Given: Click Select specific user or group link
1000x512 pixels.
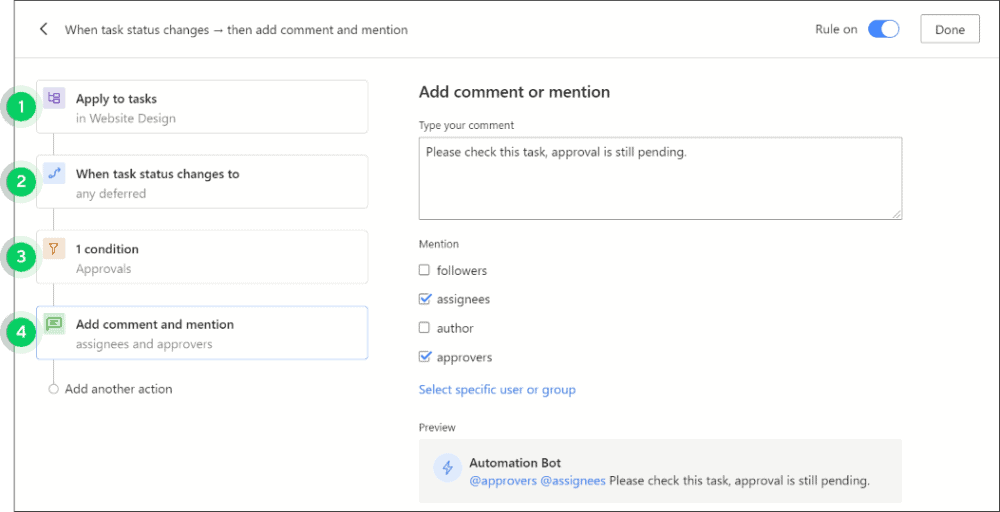Looking at the screenshot, I should click(497, 389).
